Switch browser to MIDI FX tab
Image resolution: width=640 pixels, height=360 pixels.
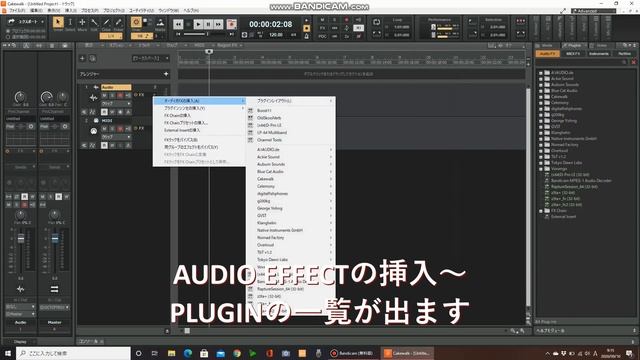(x=573, y=53)
